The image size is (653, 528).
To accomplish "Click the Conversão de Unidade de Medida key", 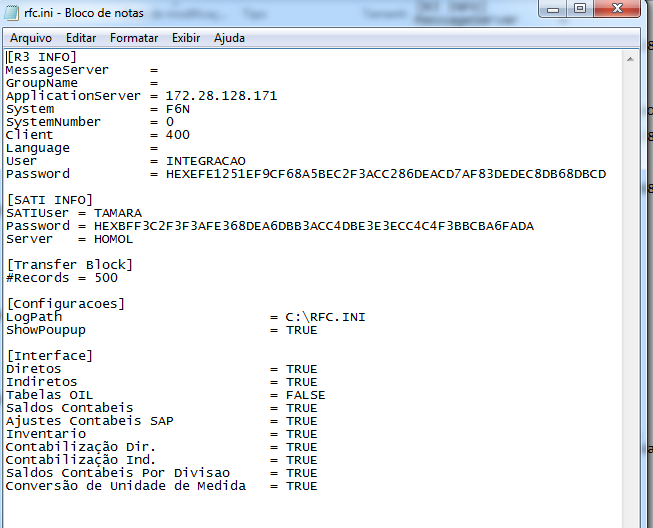I will click(126, 486).
